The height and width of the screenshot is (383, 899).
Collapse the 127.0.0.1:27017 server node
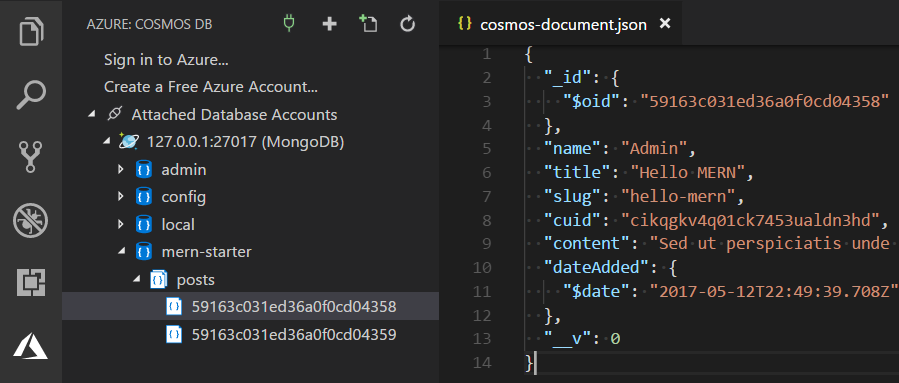point(106,142)
